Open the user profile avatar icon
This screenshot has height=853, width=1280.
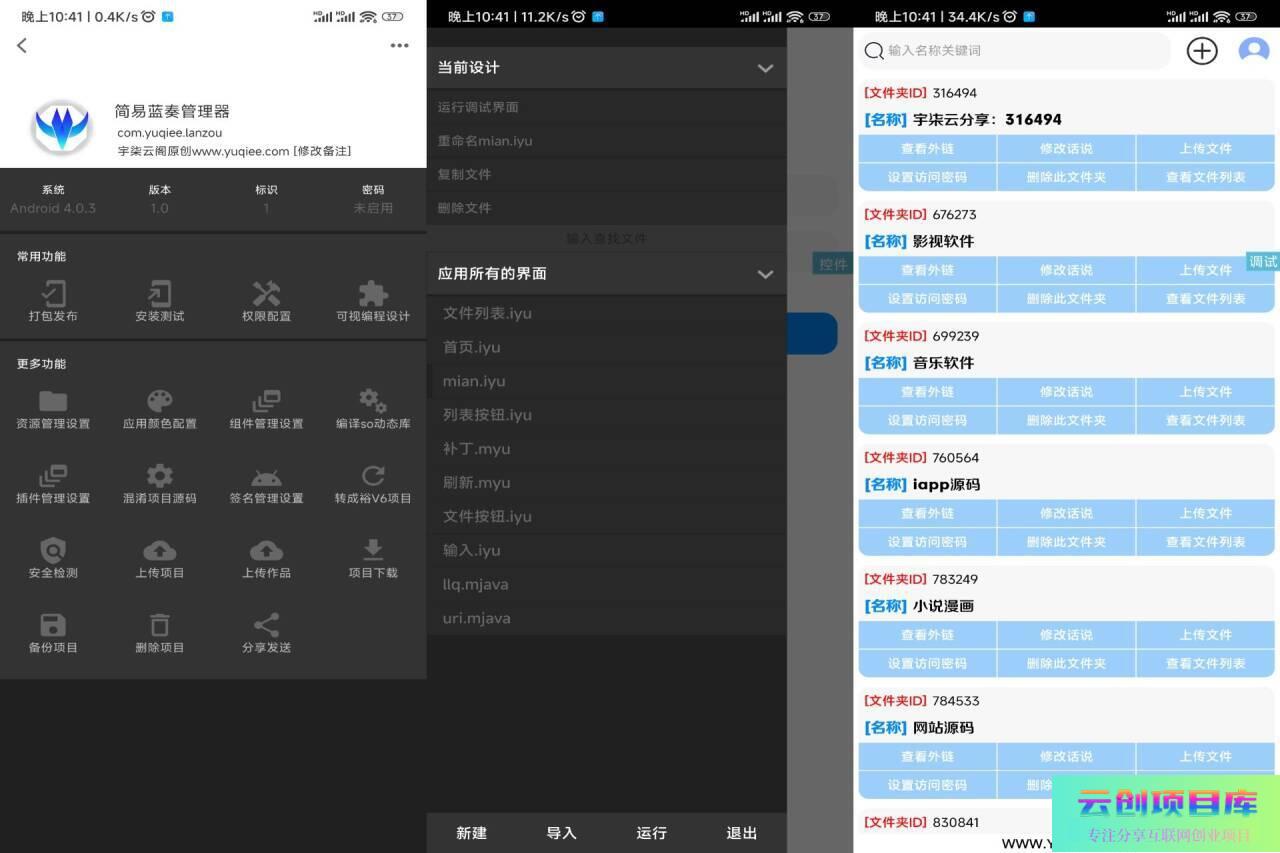(x=1253, y=50)
